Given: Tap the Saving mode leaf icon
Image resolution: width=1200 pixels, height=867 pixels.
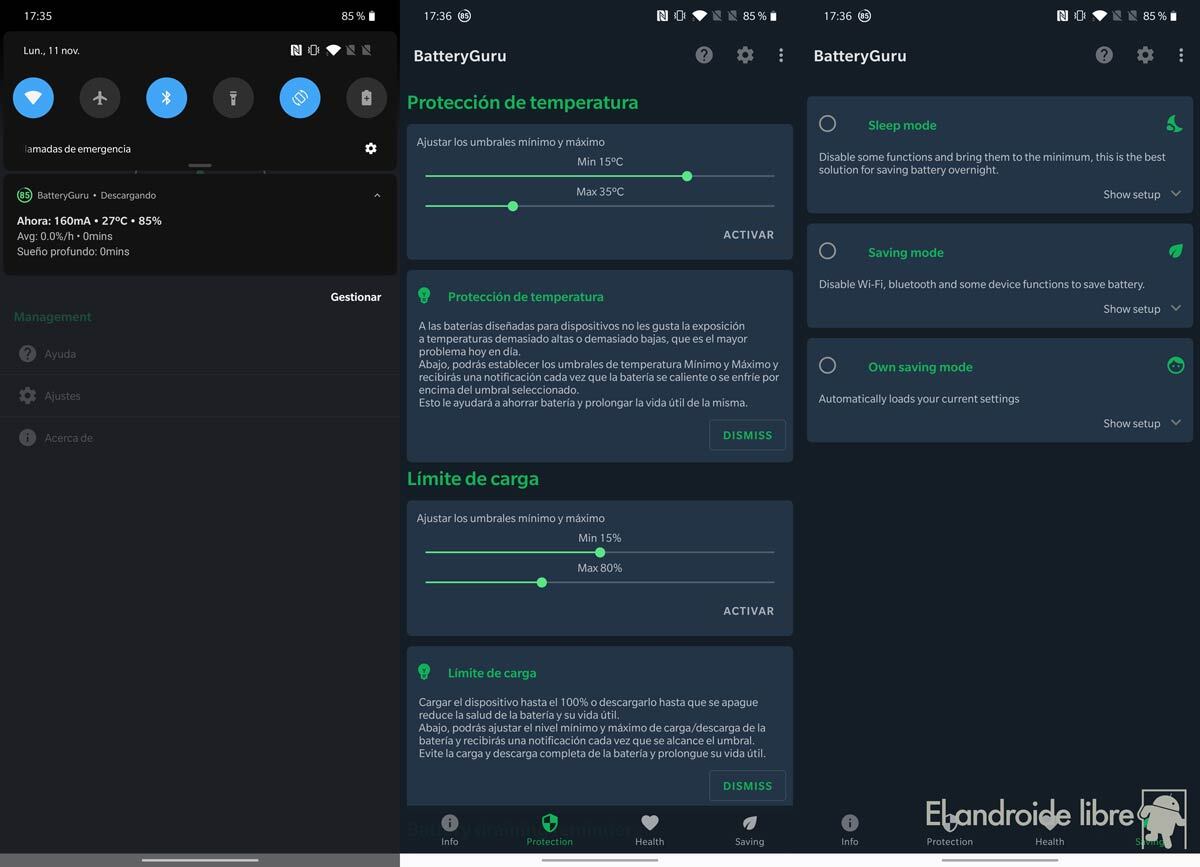Looking at the screenshot, I should [x=1175, y=251].
